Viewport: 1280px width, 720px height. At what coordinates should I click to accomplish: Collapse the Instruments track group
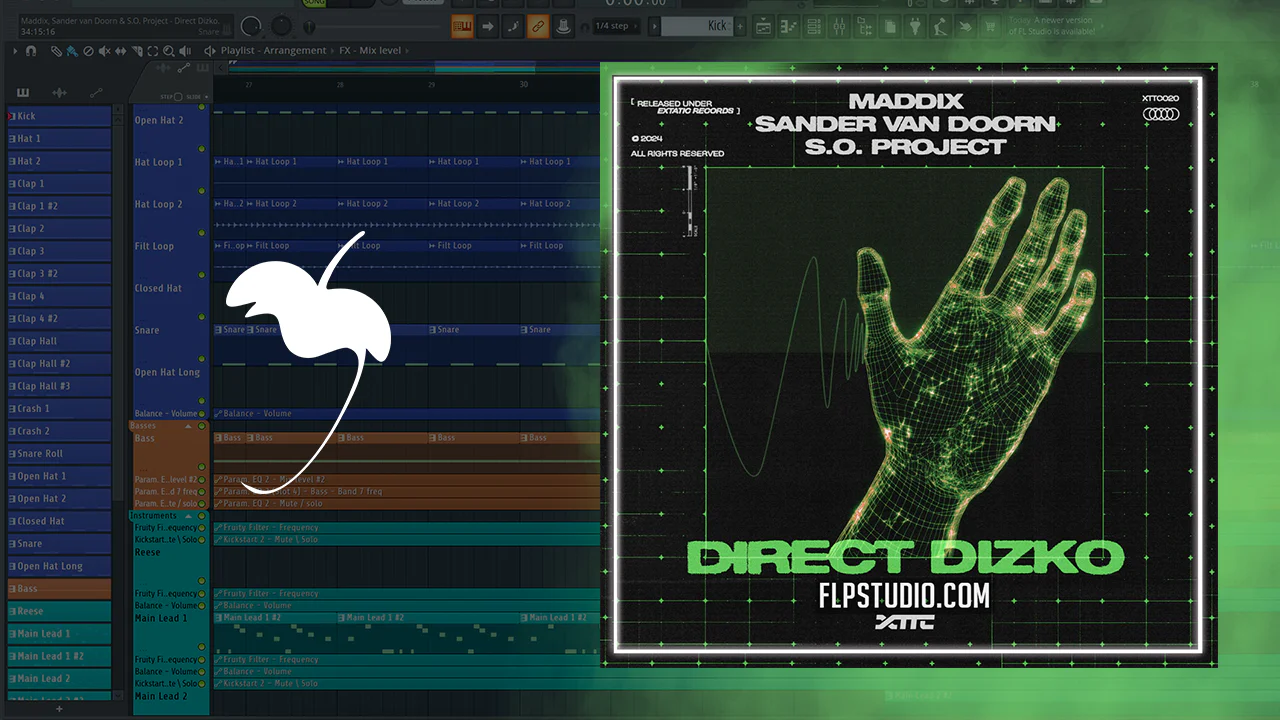coord(188,516)
